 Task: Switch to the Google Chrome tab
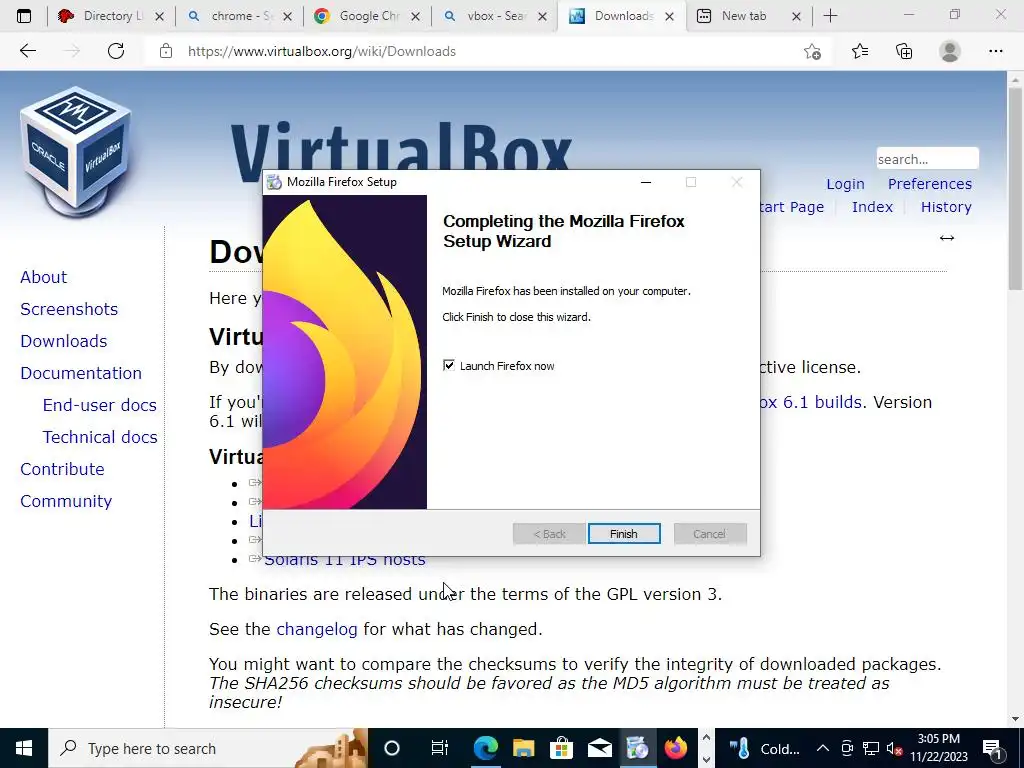click(x=358, y=16)
